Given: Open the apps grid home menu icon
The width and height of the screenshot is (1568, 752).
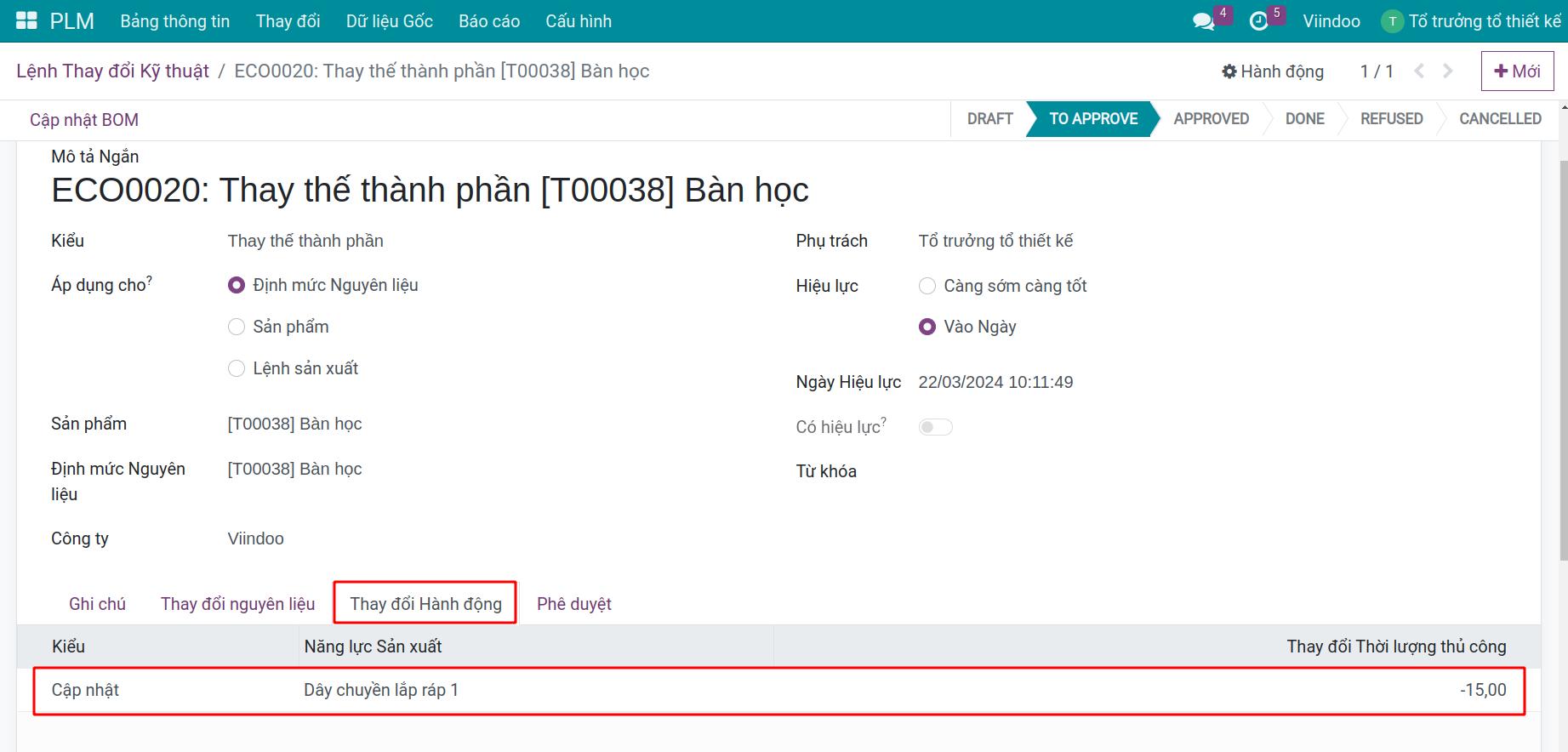Looking at the screenshot, I should click(x=26, y=21).
